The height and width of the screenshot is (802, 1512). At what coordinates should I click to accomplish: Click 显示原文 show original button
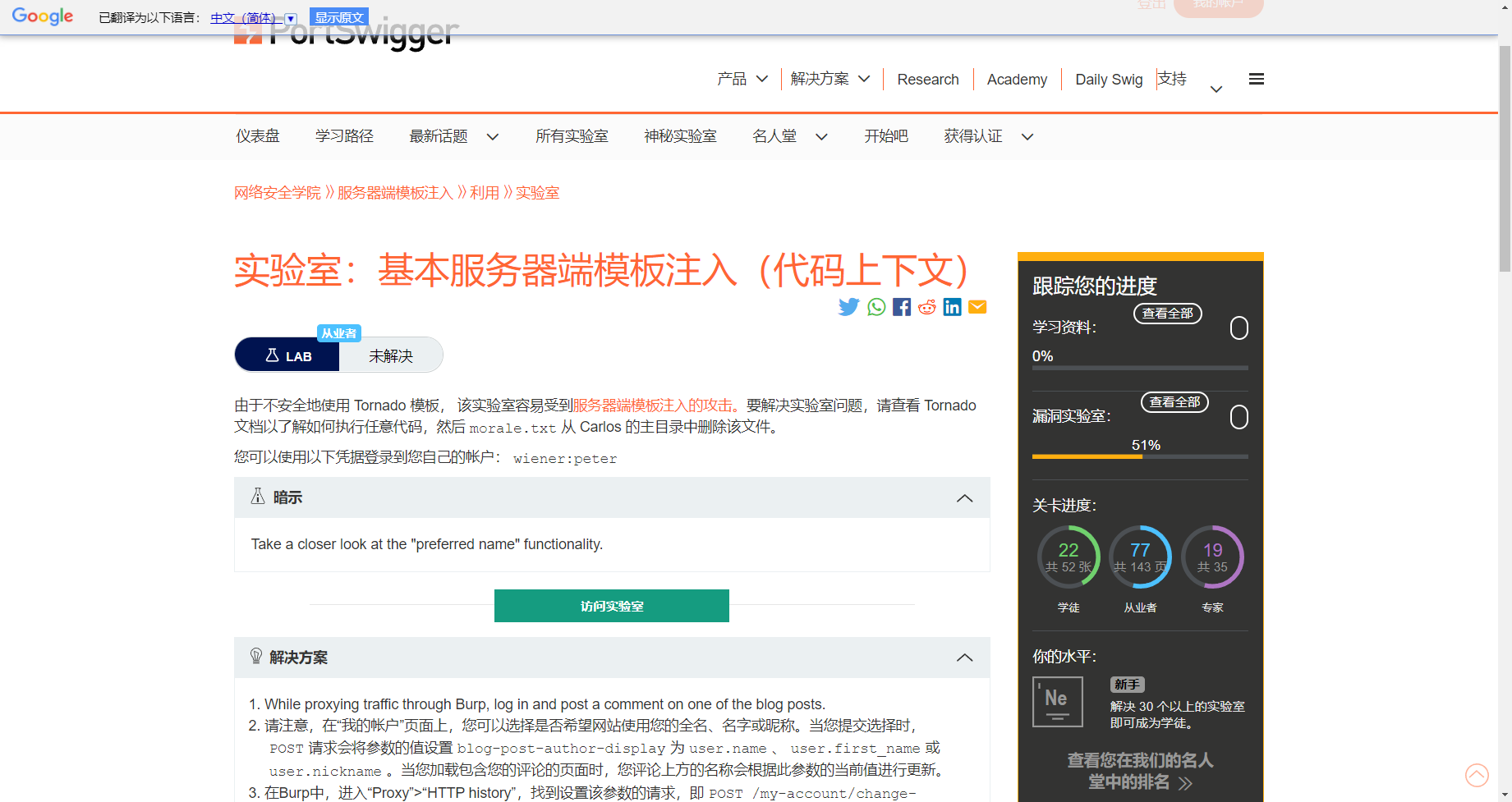[339, 17]
